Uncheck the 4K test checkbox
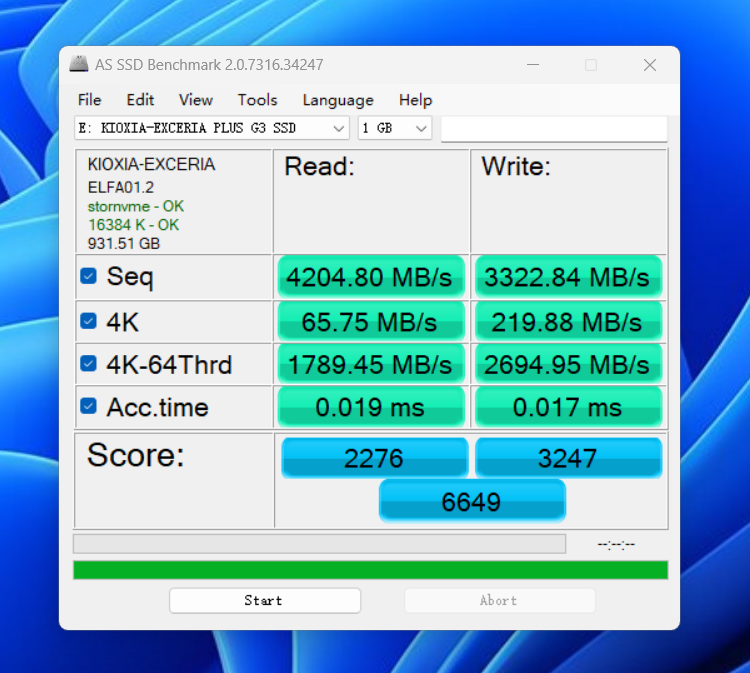Screen dimensions: 750x673 (88, 321)
